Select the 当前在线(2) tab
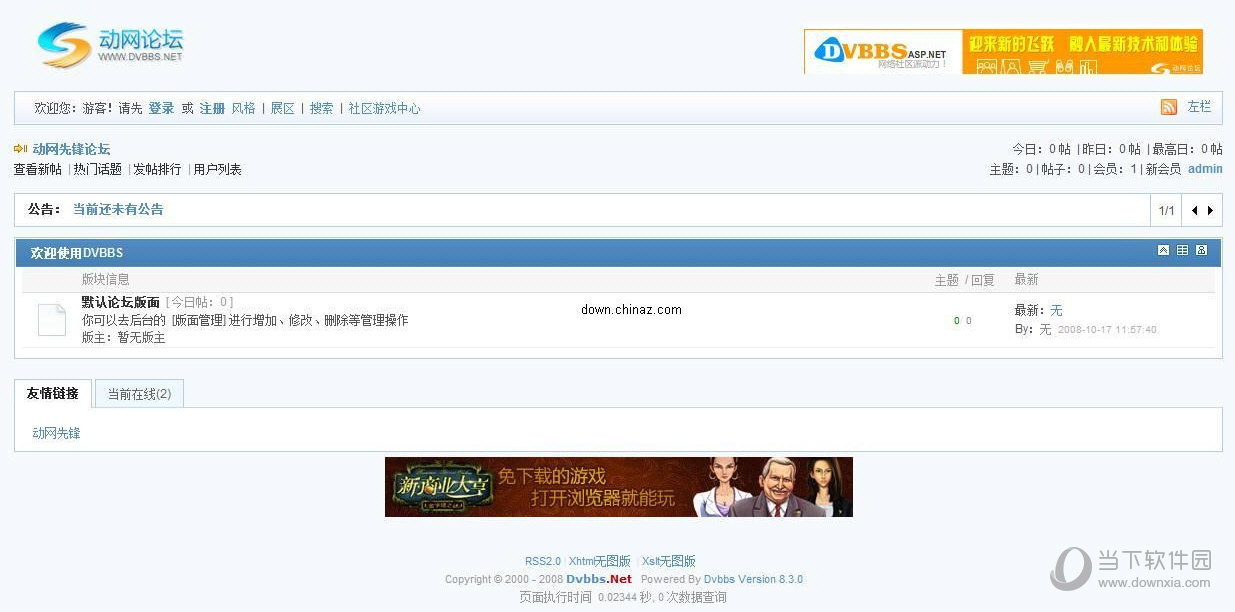This screenshot has width=1235, height=612. point(139,394)
